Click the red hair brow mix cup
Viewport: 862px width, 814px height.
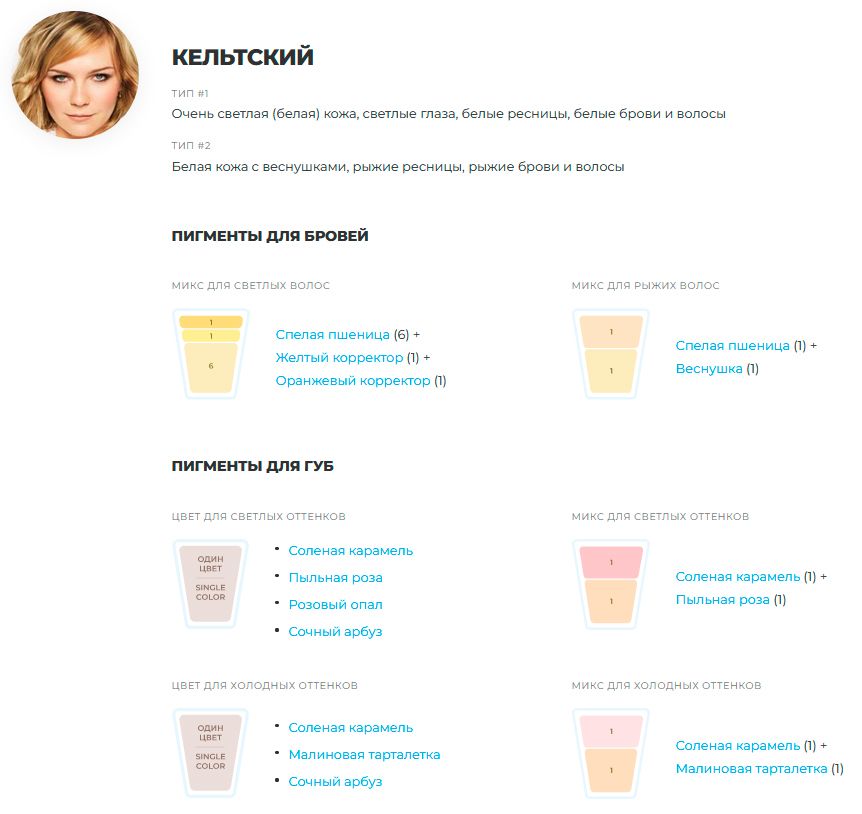611,353
